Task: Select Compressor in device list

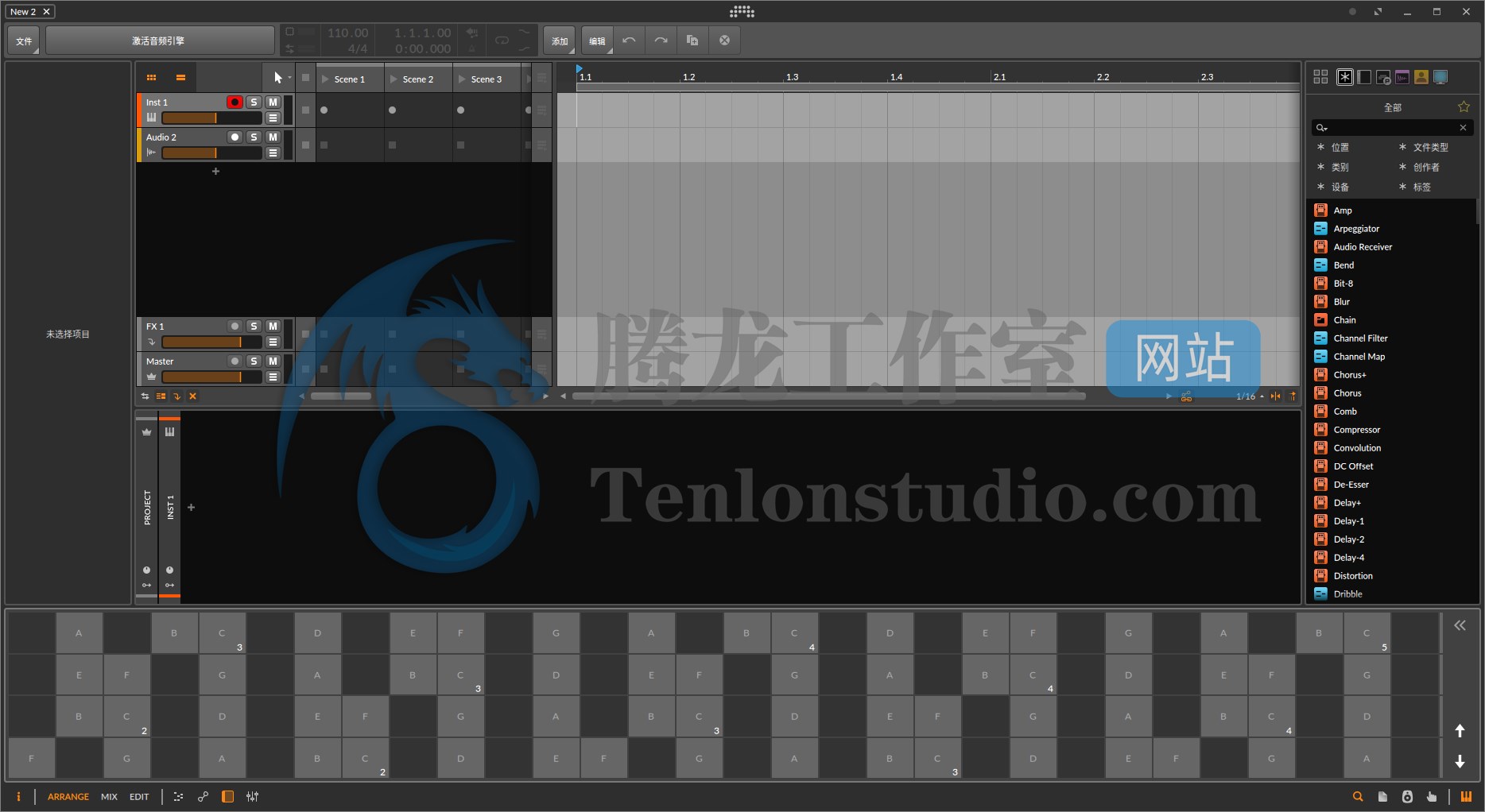Action: coord(1357,430)
